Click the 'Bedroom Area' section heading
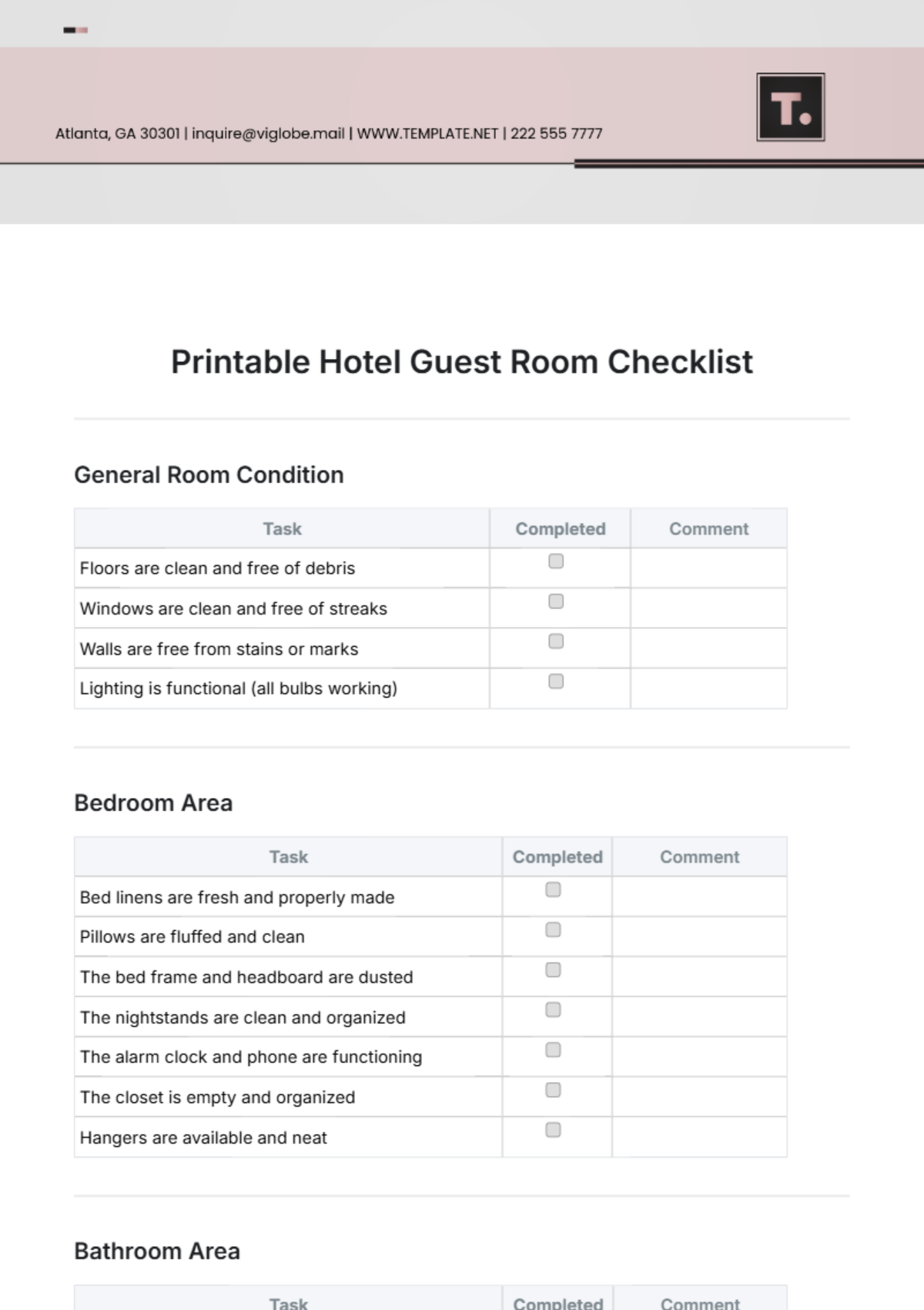 click(153, 802)
